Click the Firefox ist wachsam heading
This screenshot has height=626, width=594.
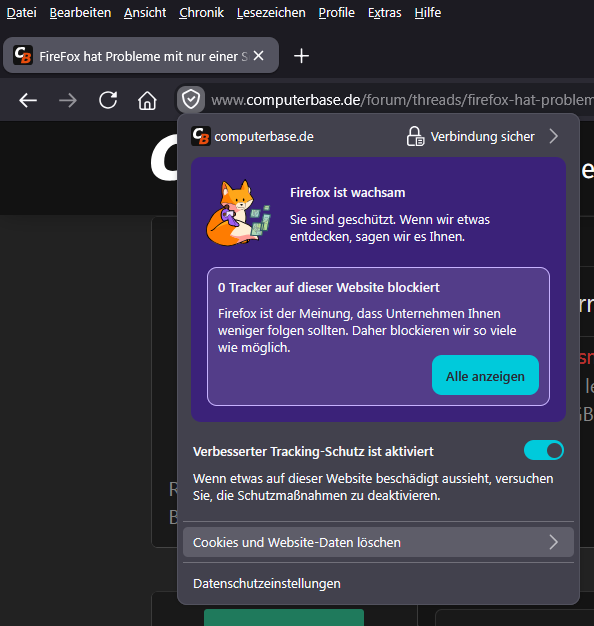click(x=347, y=193)
